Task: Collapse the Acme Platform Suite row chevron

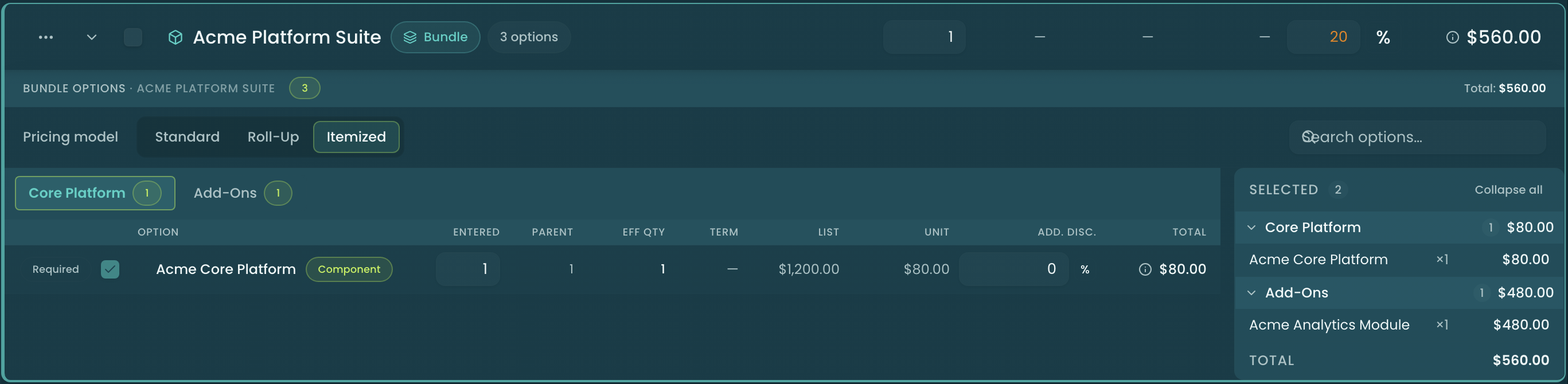Action: click(91, 37)
